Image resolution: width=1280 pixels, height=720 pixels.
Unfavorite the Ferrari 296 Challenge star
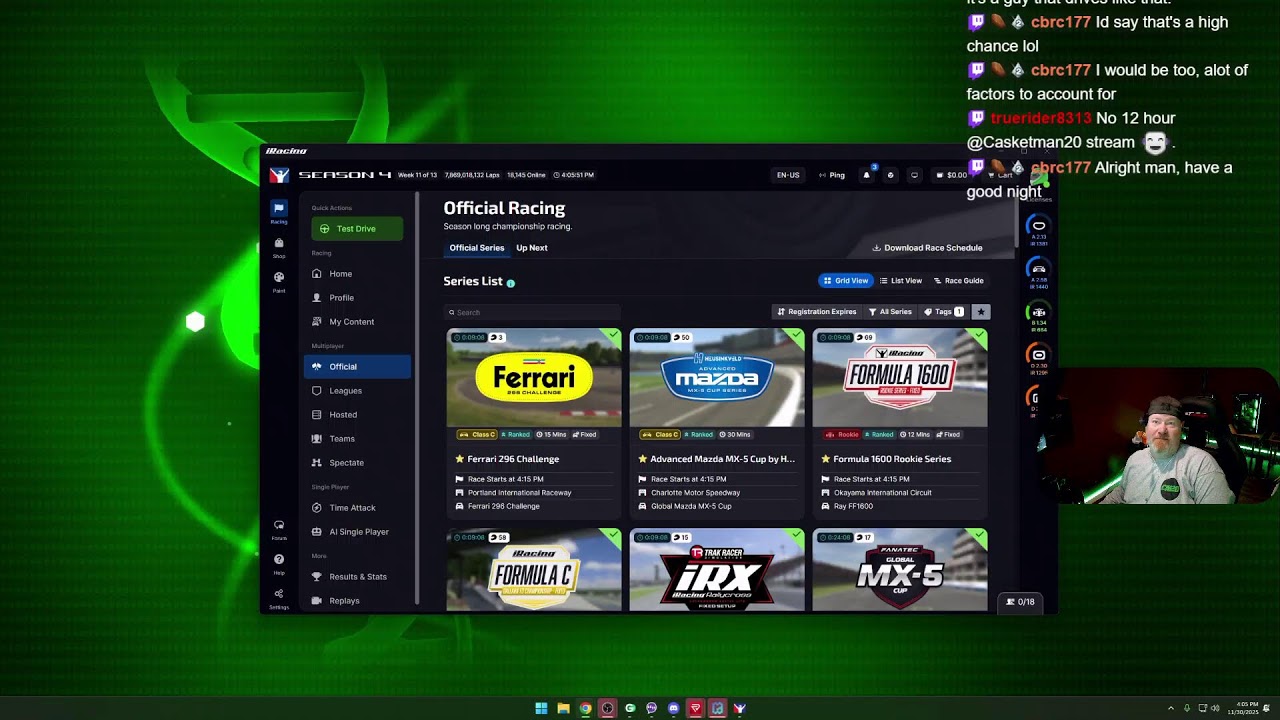(460, 459)
